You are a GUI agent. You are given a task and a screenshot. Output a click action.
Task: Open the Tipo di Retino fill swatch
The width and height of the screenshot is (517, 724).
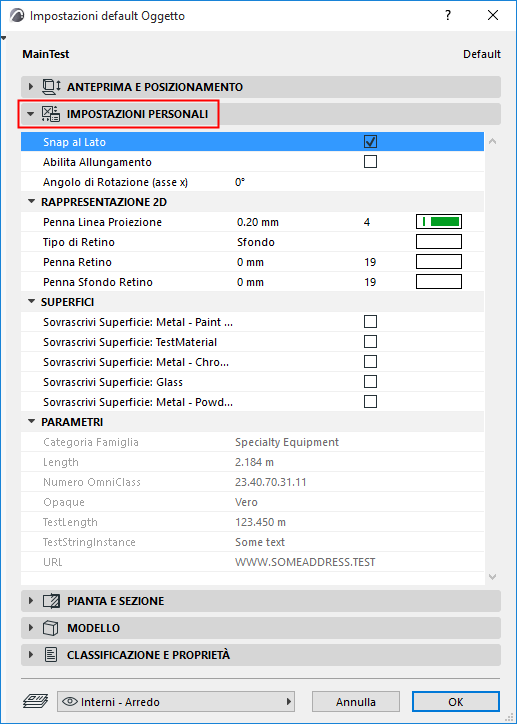(x=439, y=242)
